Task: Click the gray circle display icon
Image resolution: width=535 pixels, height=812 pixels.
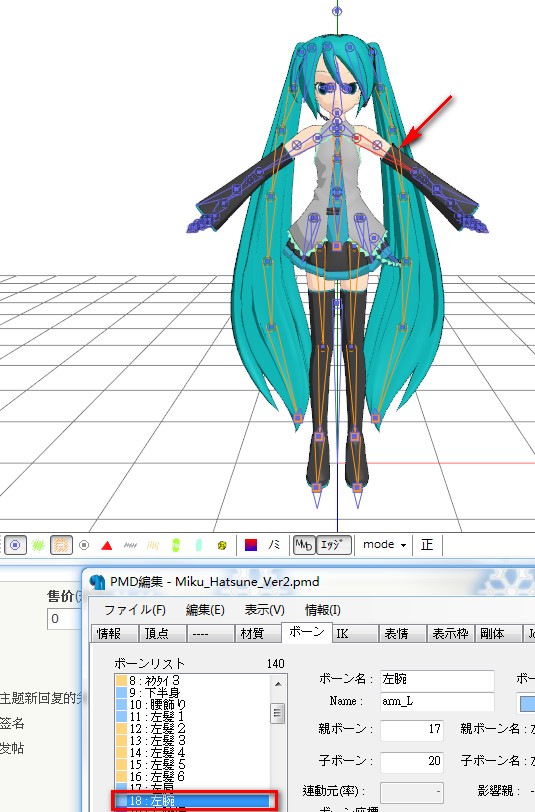Action: (x=84, y=545)
